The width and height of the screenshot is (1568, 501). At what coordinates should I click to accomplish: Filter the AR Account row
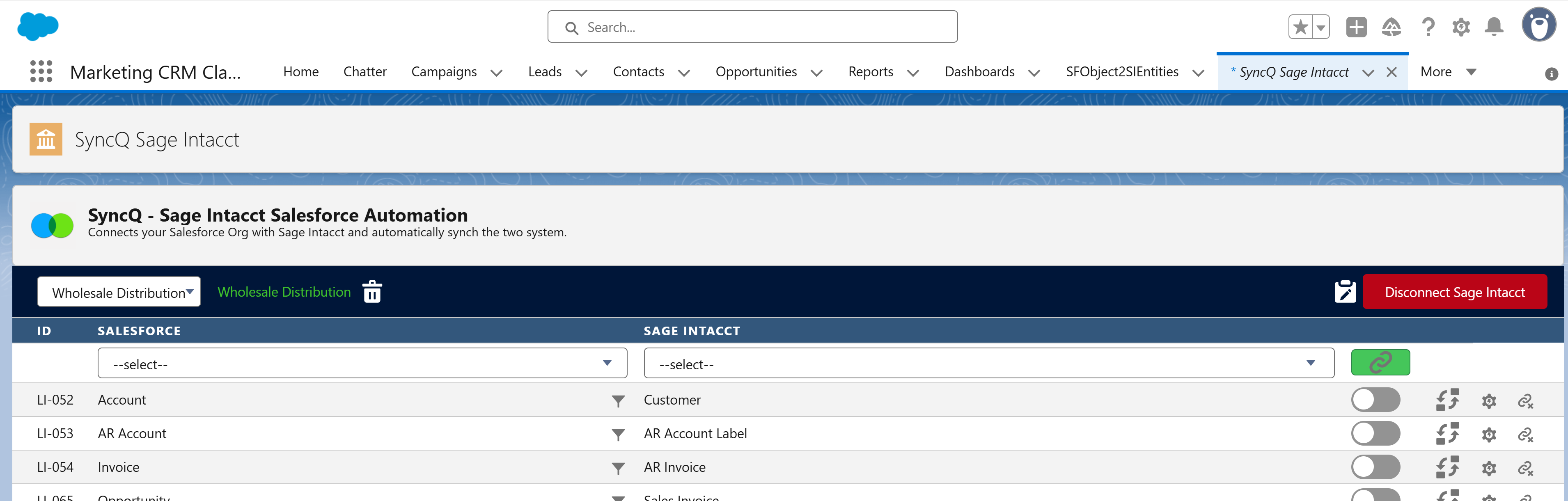[618, 435]
